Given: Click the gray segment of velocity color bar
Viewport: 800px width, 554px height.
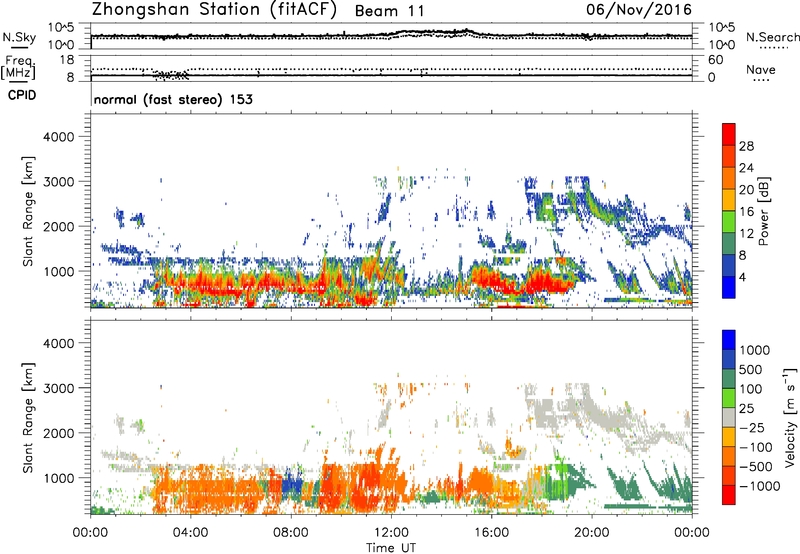Looking at the screenshot, I should click(729, 418).
